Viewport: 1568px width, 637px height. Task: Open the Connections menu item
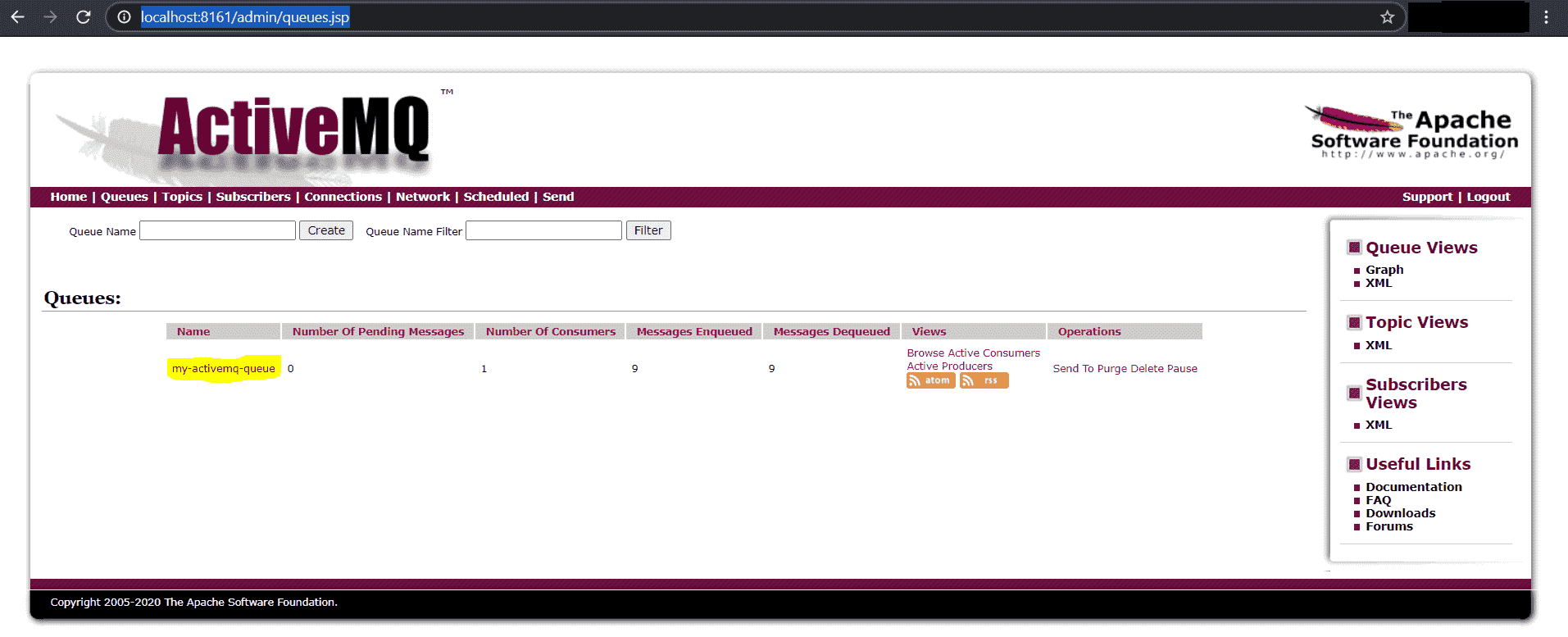343,197
